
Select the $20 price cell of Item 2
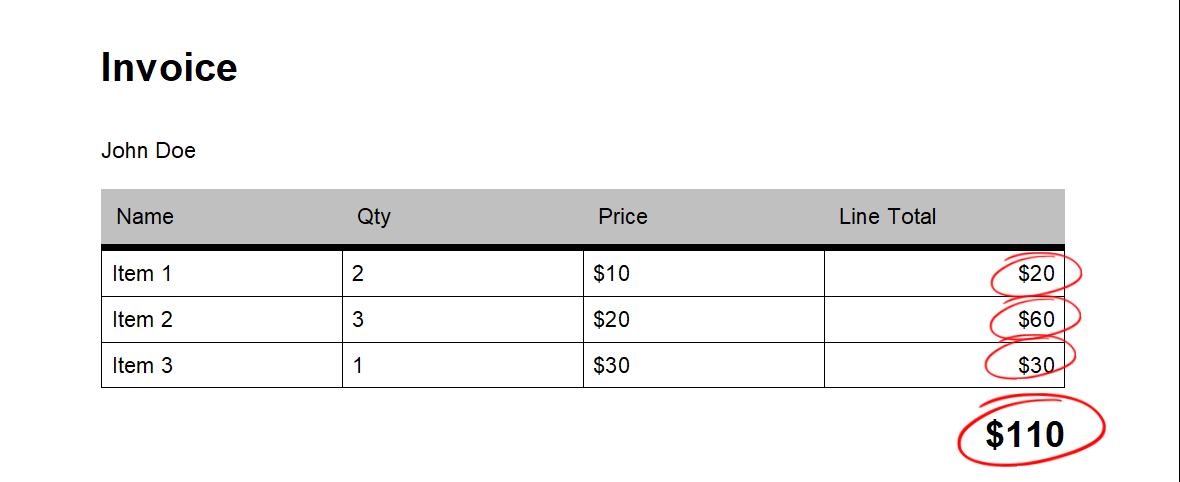click(704, 319)
